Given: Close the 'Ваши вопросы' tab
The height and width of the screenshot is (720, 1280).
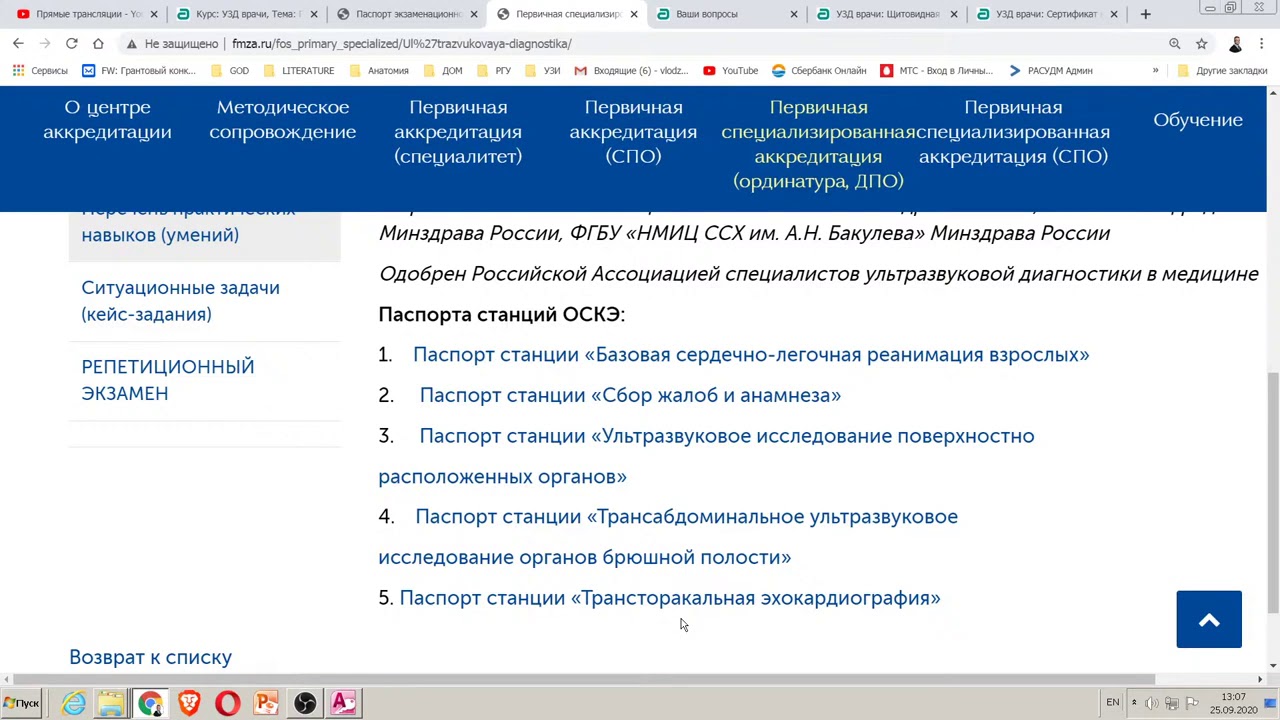Looking at the screenshot, I should coord(794,14).
